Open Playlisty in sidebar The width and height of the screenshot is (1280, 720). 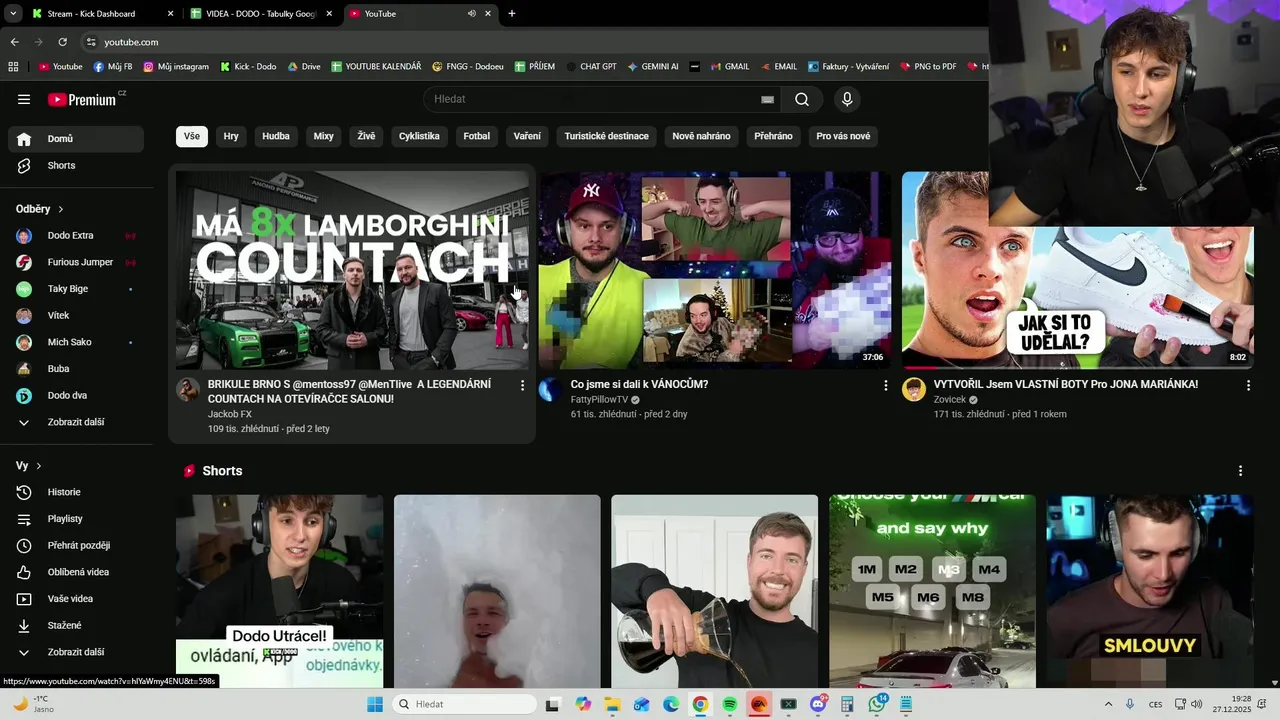(x=76, y=519)
